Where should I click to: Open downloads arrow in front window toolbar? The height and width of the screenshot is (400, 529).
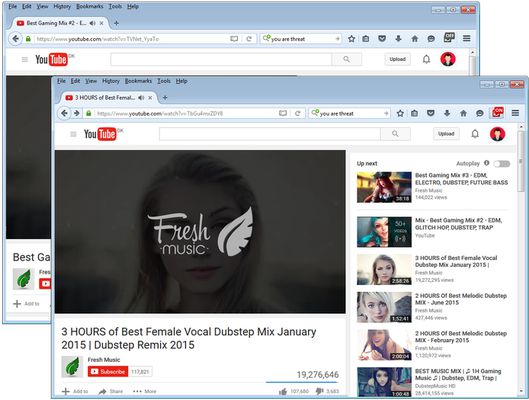coord(447,113)
